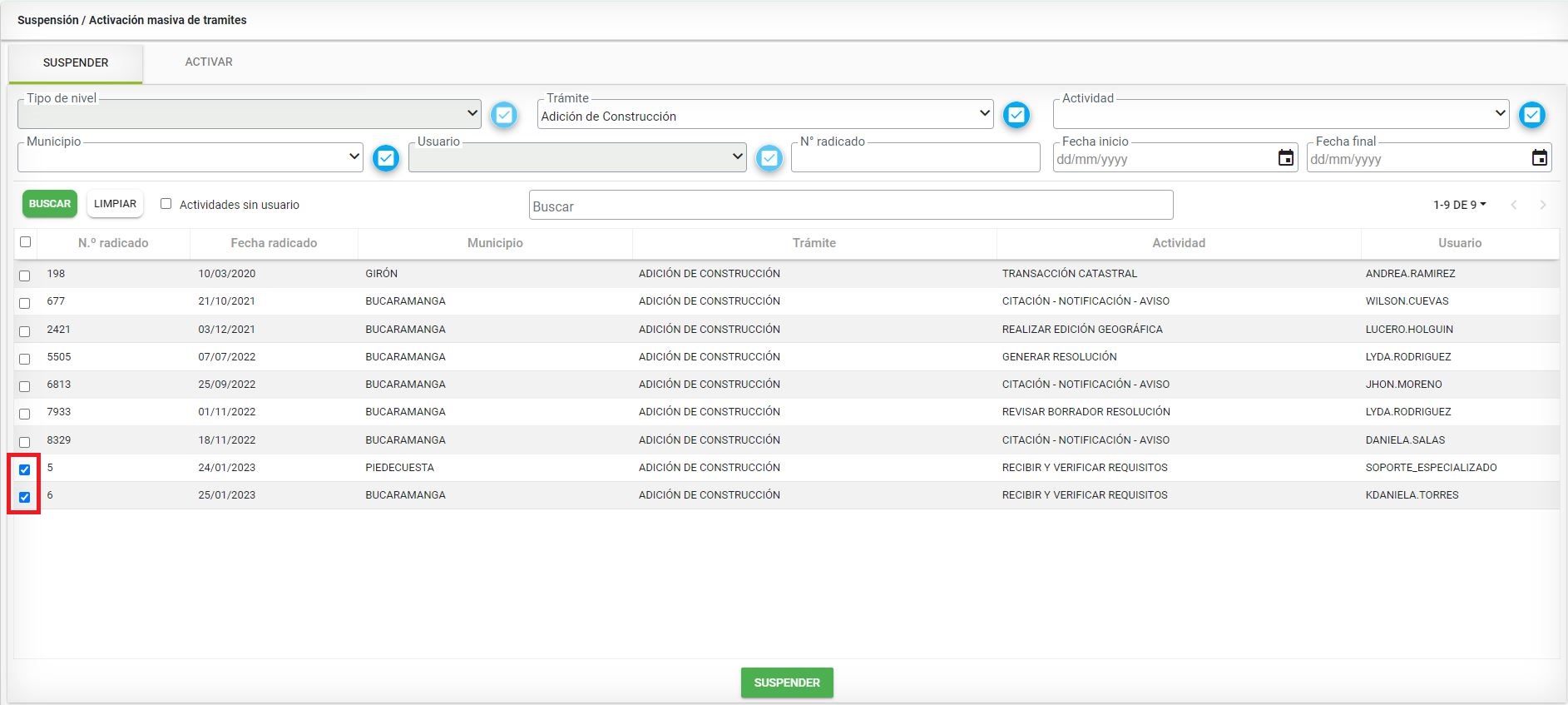Click REALIZAR EDICIÓN GEOGRÁFICA cell
Viewport: 1568px width, 705px height.
click(x=1082, y=330)
